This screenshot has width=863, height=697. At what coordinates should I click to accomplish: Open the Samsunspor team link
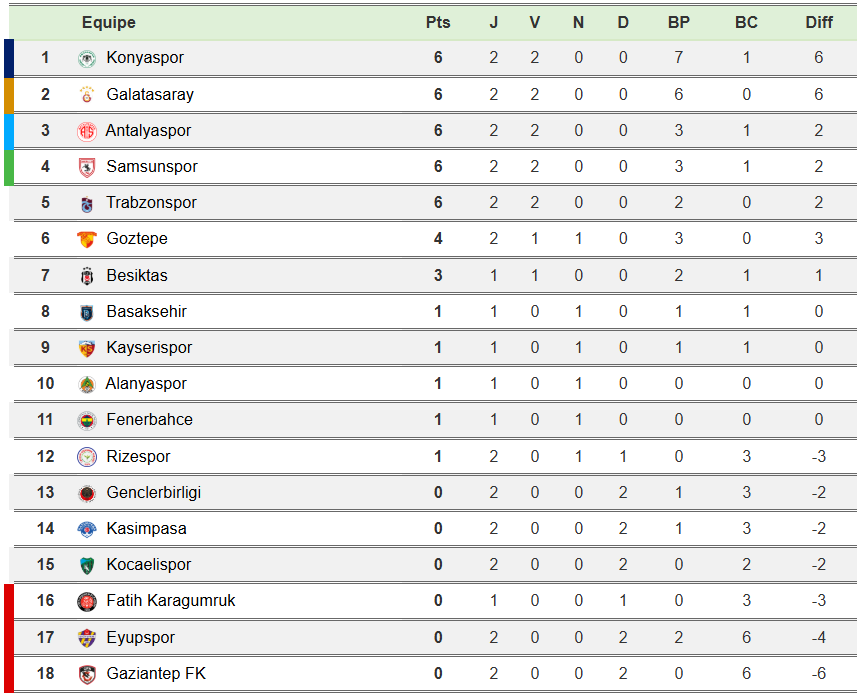coord(152,167)
